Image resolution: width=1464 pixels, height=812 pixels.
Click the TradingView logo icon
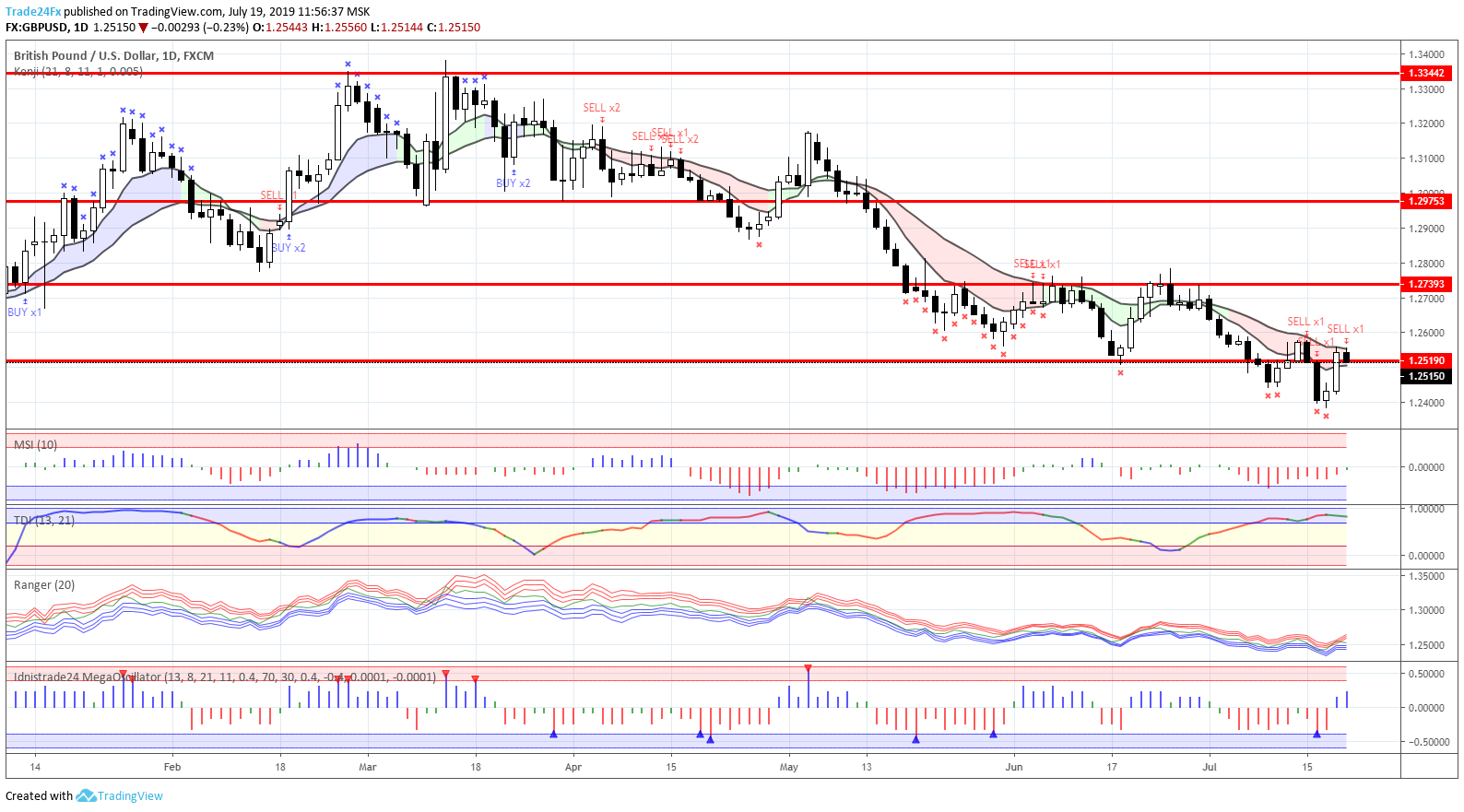point(86,795)
